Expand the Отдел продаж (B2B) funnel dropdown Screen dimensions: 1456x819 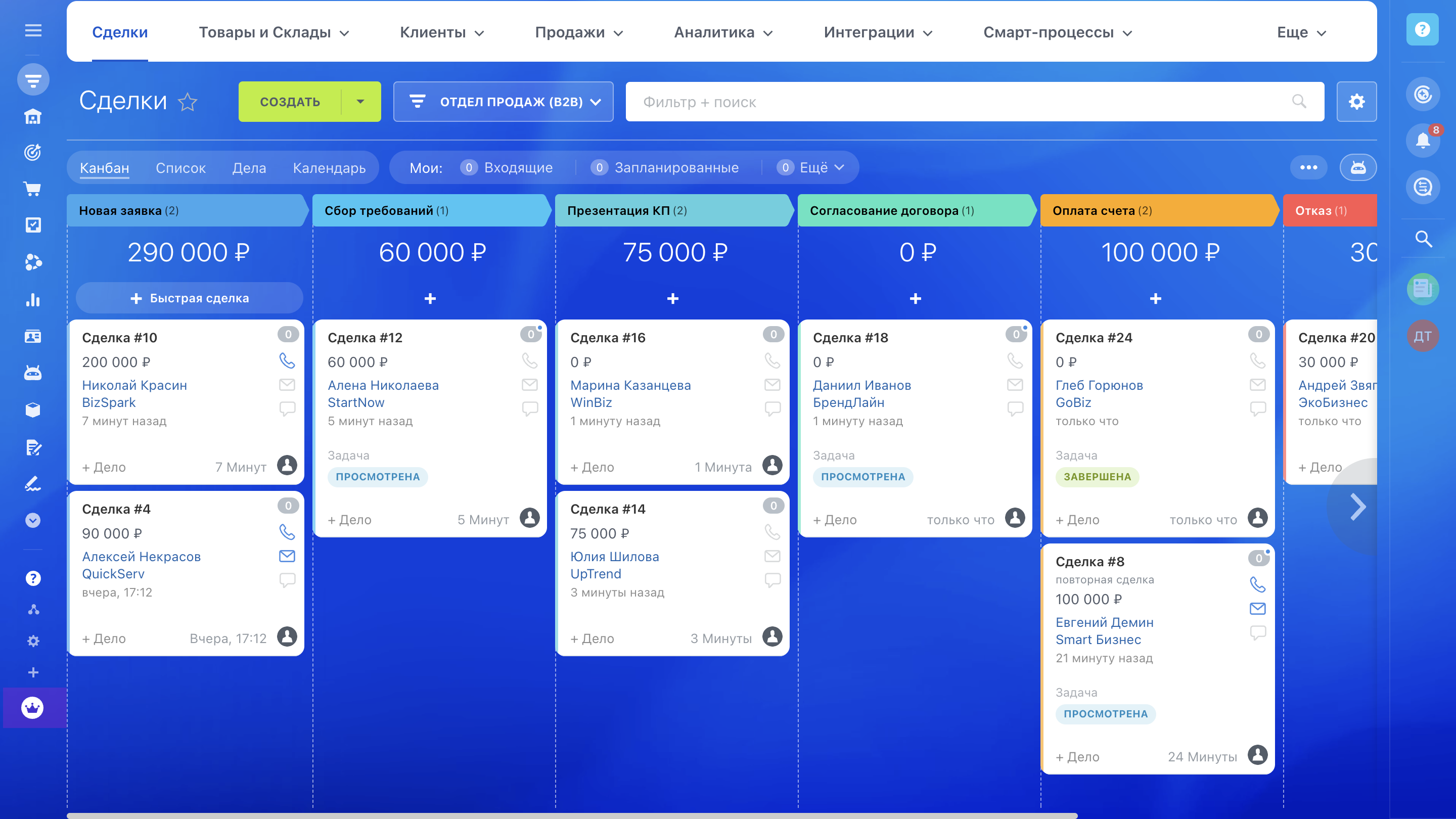[503, 102]
